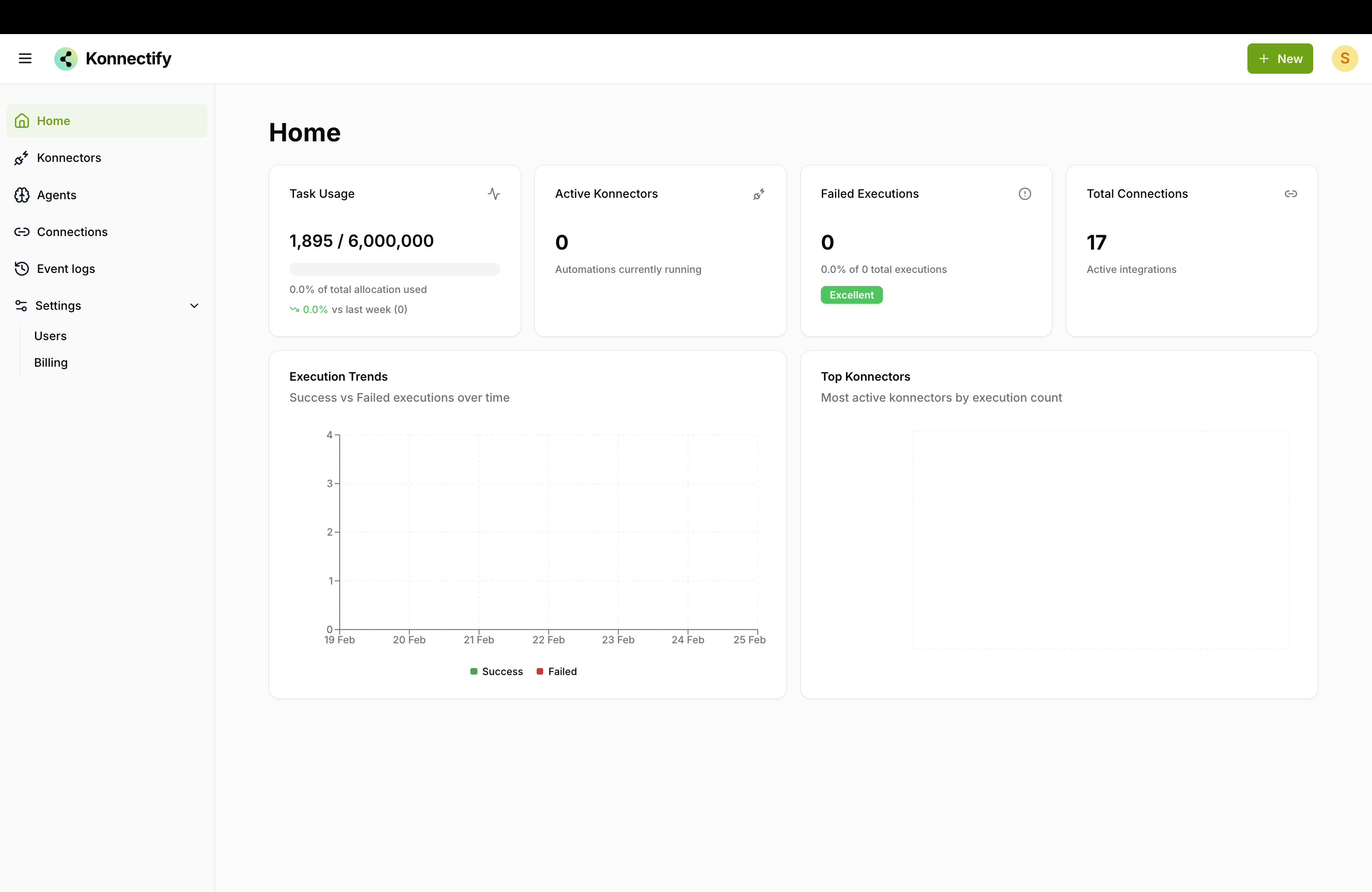1372x892 pixels.
Task: Open the user avatar S menu
Action: click(x=1344, y=58)
